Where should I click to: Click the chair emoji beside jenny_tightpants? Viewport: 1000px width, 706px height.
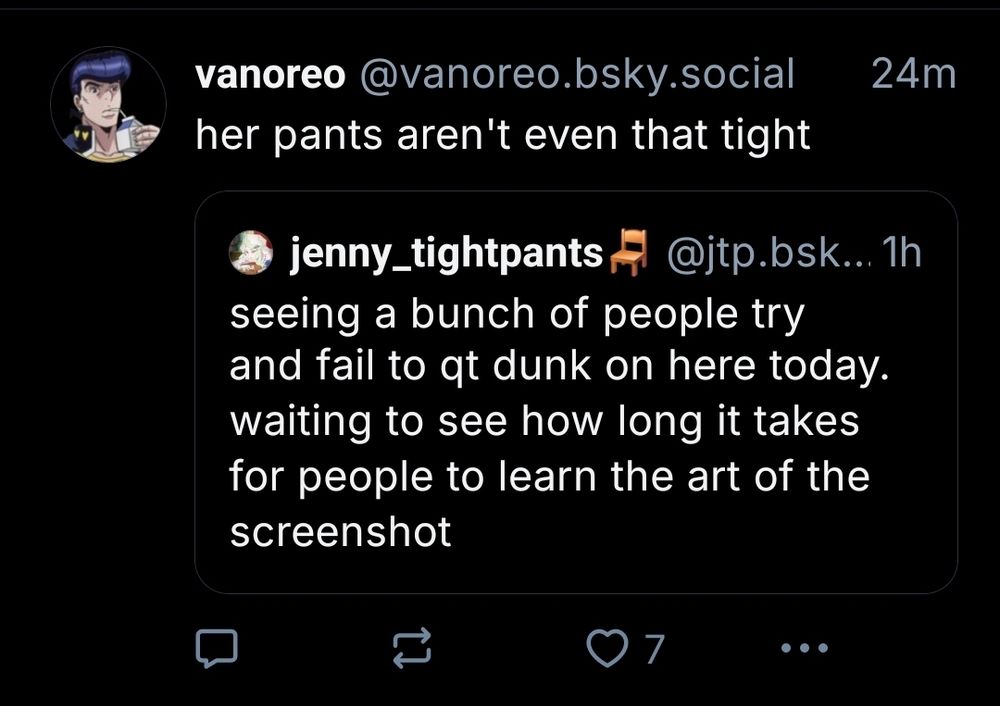pyautogui.click(x=629, y=252)
